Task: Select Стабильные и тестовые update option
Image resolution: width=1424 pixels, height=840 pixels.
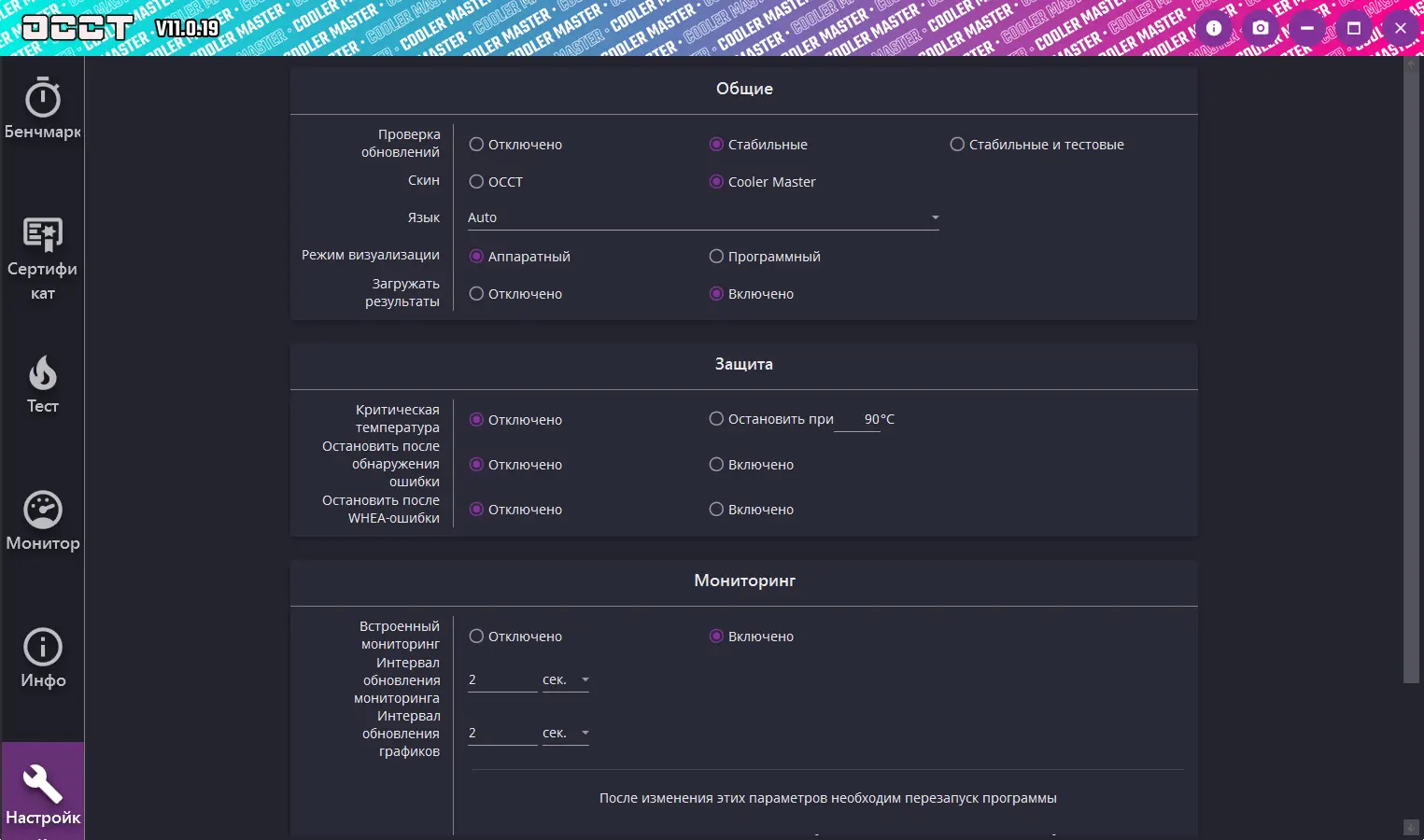Action: [957, 145]
